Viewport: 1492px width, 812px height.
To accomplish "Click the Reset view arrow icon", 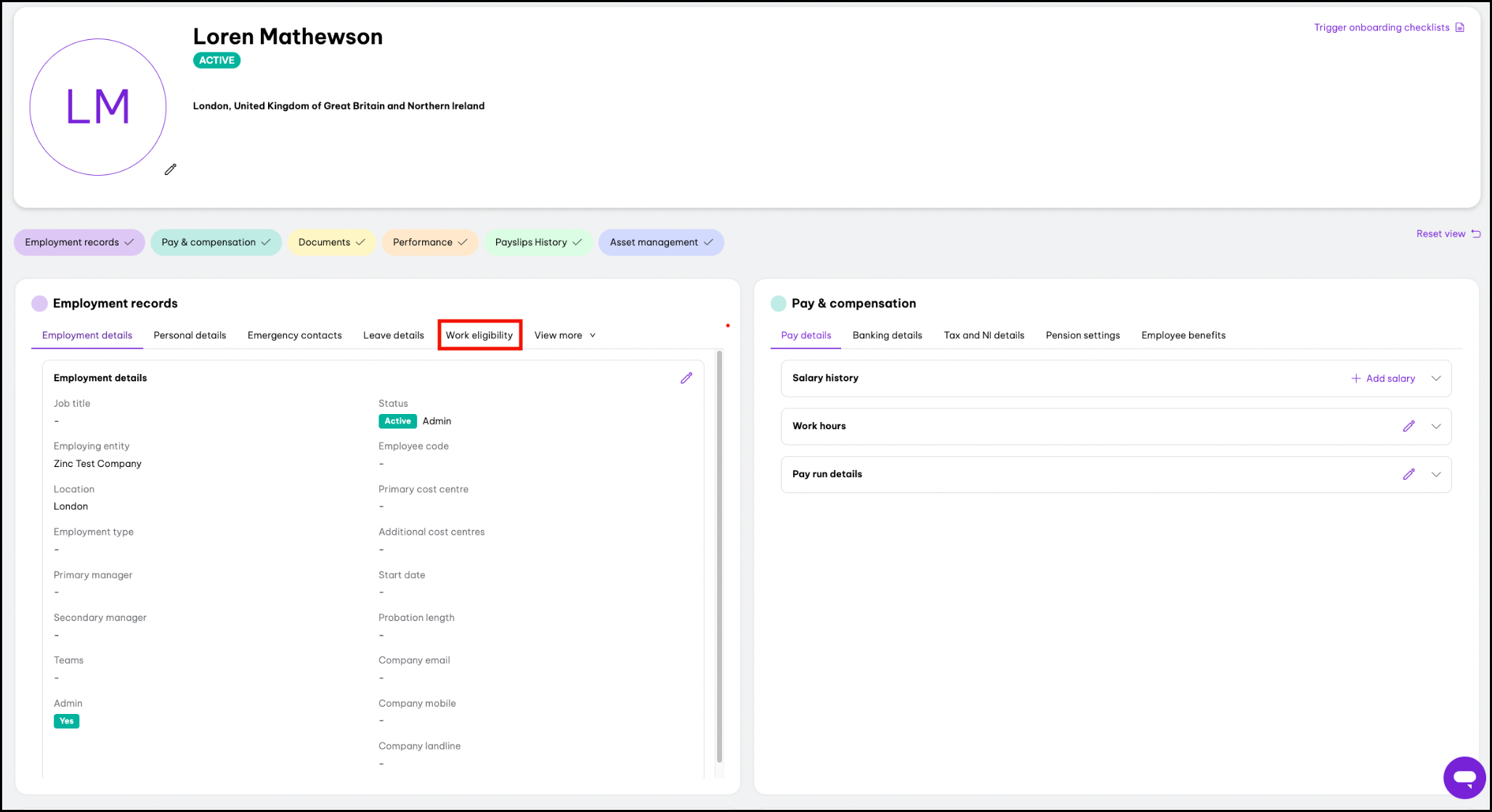I will [1476, 234].
